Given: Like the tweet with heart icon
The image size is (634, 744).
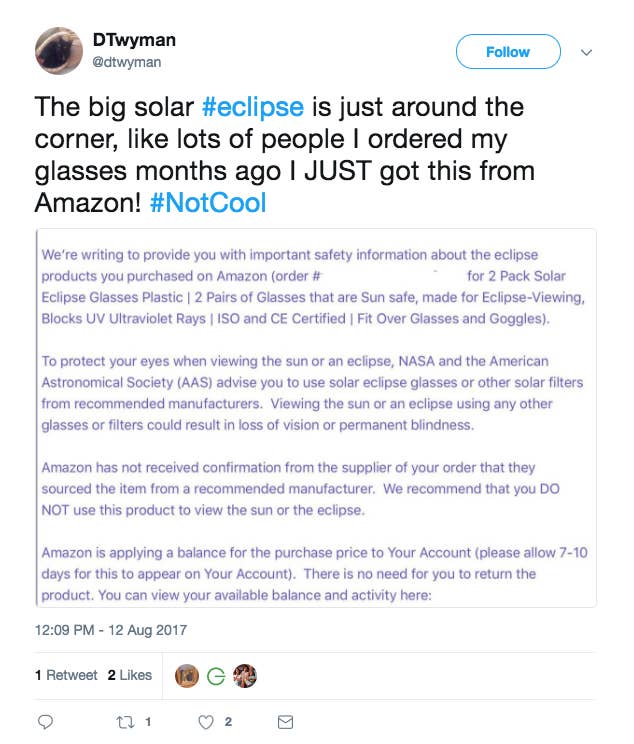Looking at the screenshot, I should (205, 722).
